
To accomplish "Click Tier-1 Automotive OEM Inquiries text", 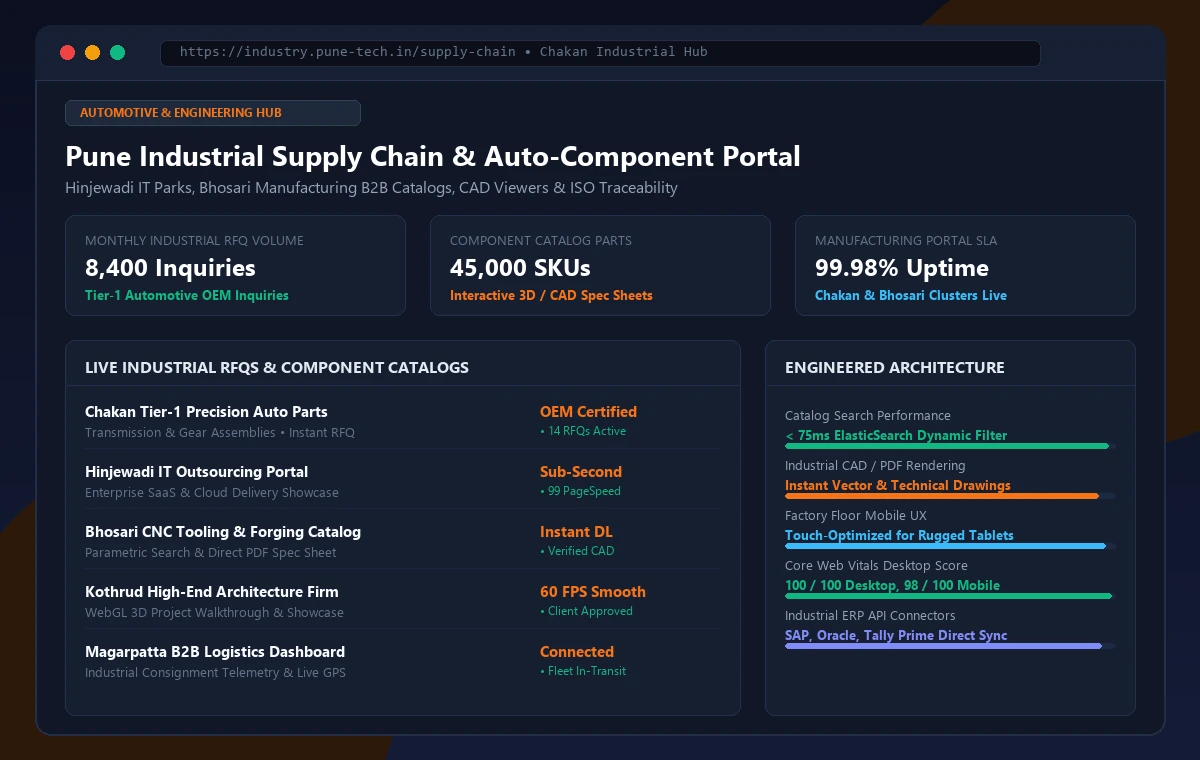I will coord(187,296).
